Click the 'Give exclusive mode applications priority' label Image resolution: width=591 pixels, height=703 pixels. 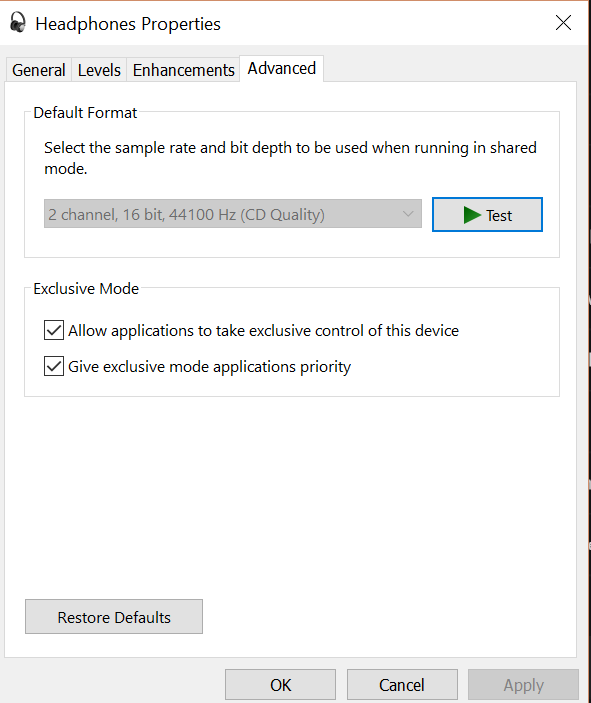[209, 367]
